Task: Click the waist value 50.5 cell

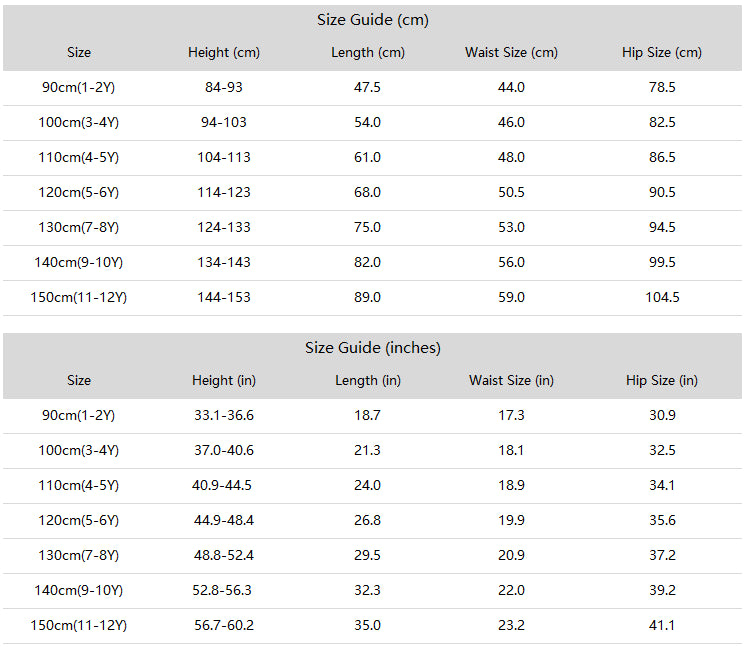Action: pyautogui.click(x=511, y=192)
